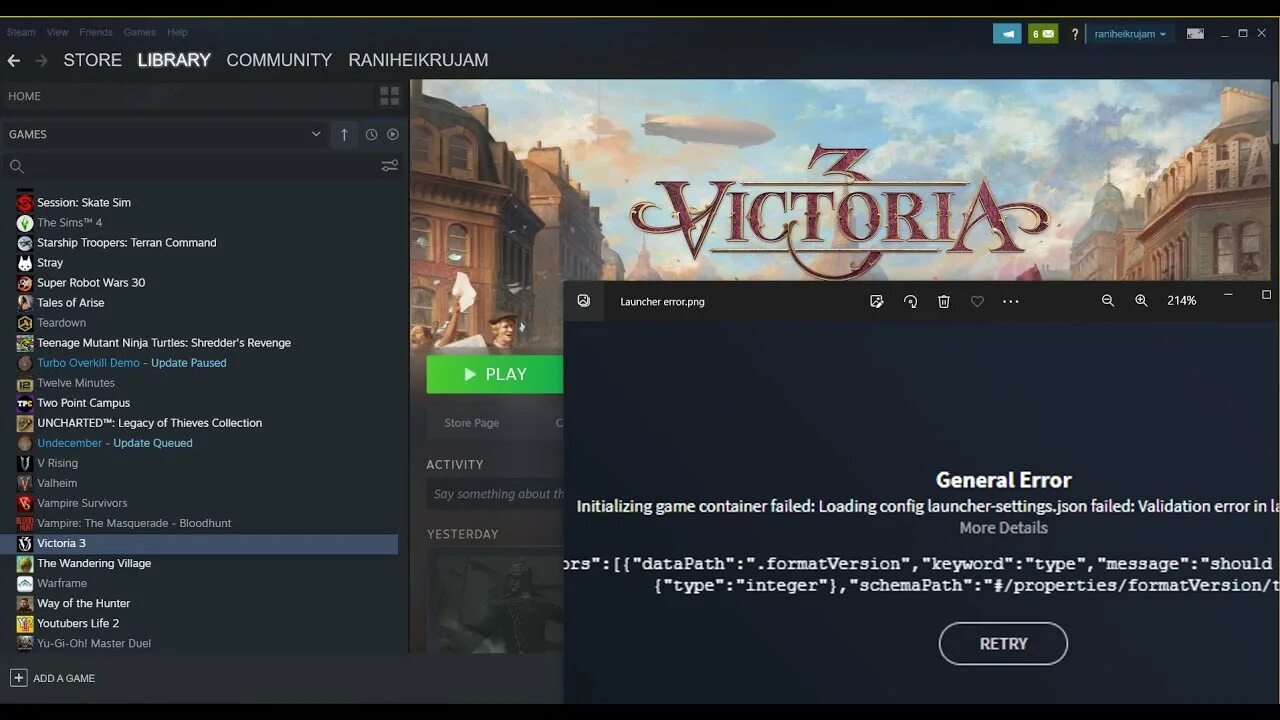Rotate the image in photo viewer

tap(910, 301)
